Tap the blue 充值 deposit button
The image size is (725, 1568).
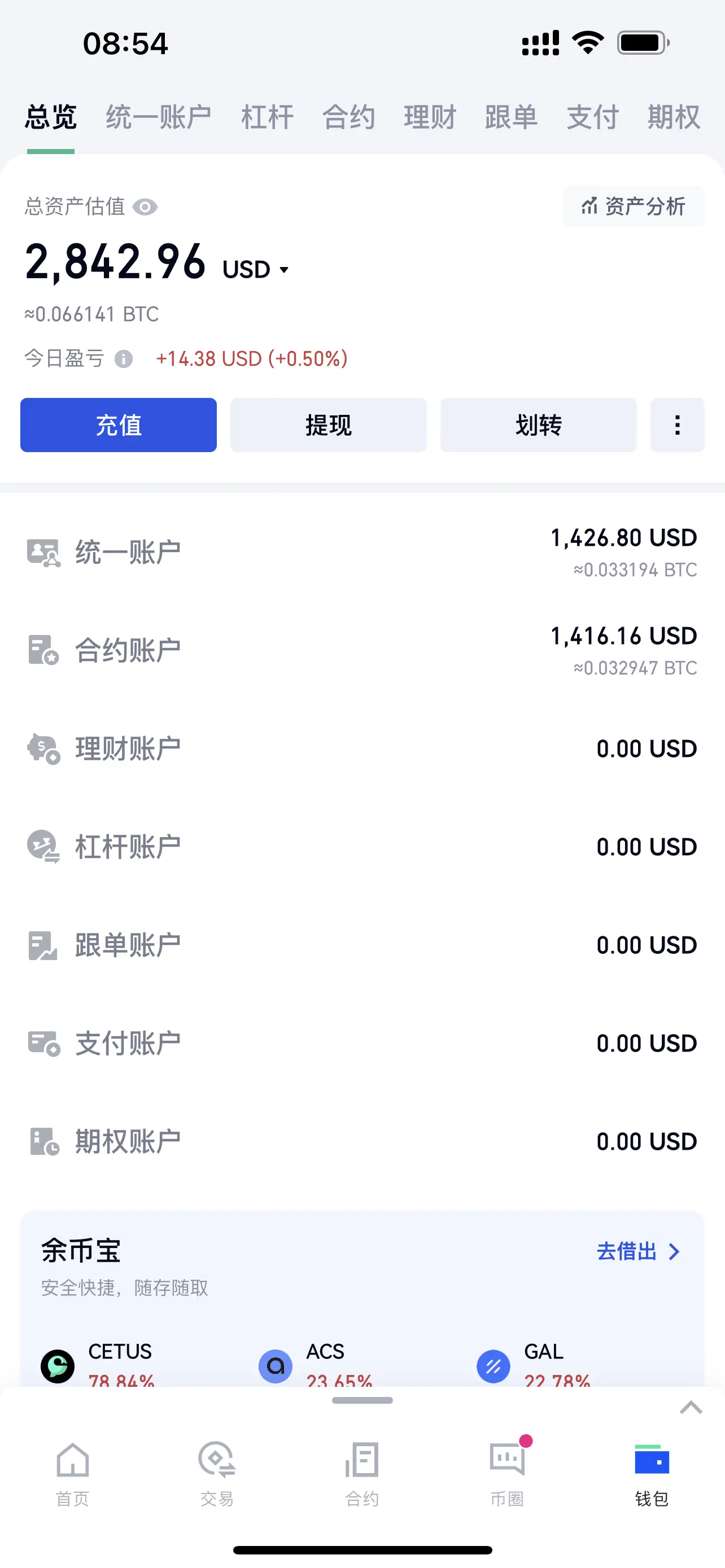pos(119,425)
